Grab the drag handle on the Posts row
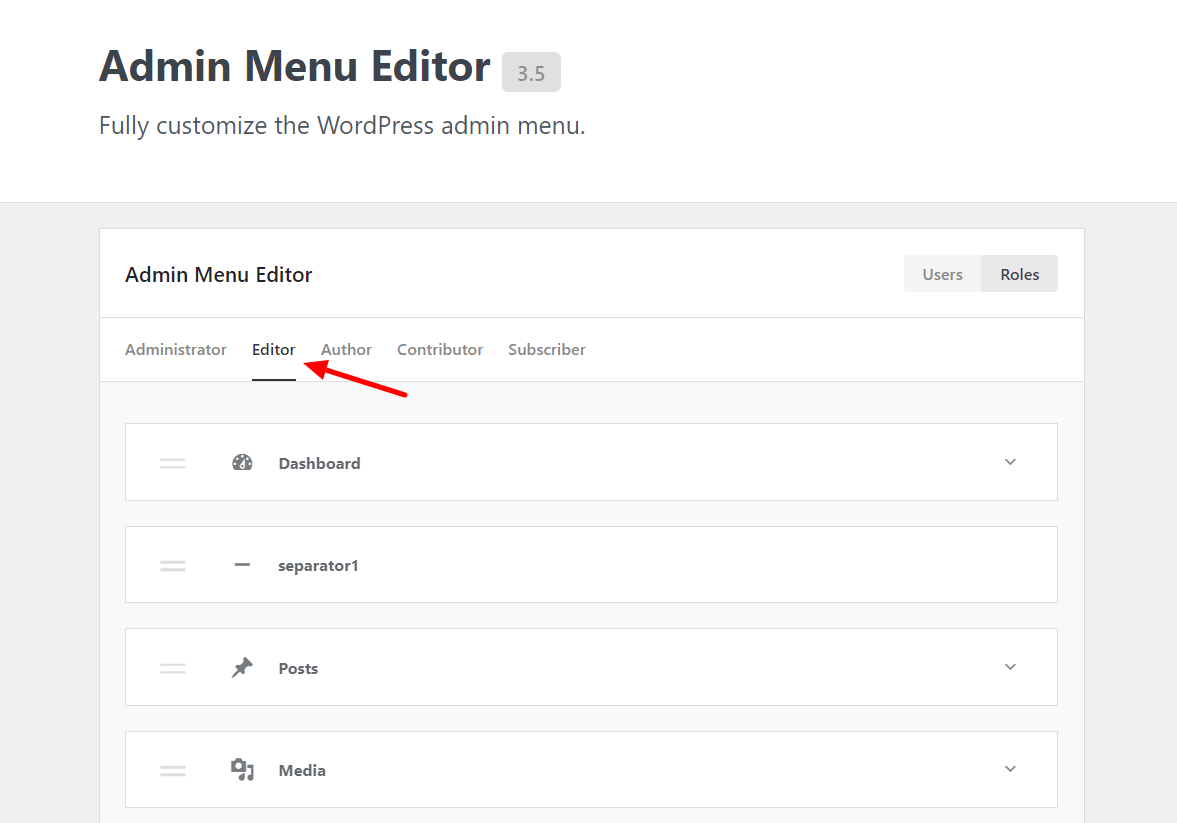Viewport: 1177px width, 823px height. click(173, 668)
